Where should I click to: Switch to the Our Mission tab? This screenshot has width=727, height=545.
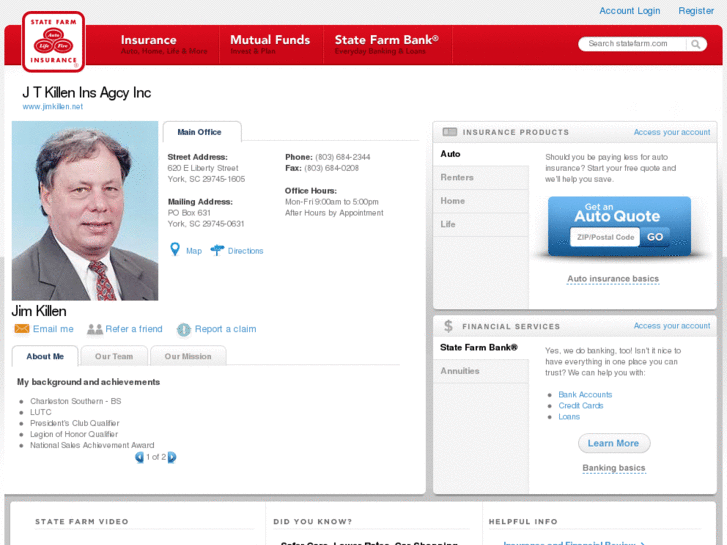tap(188, 356)
